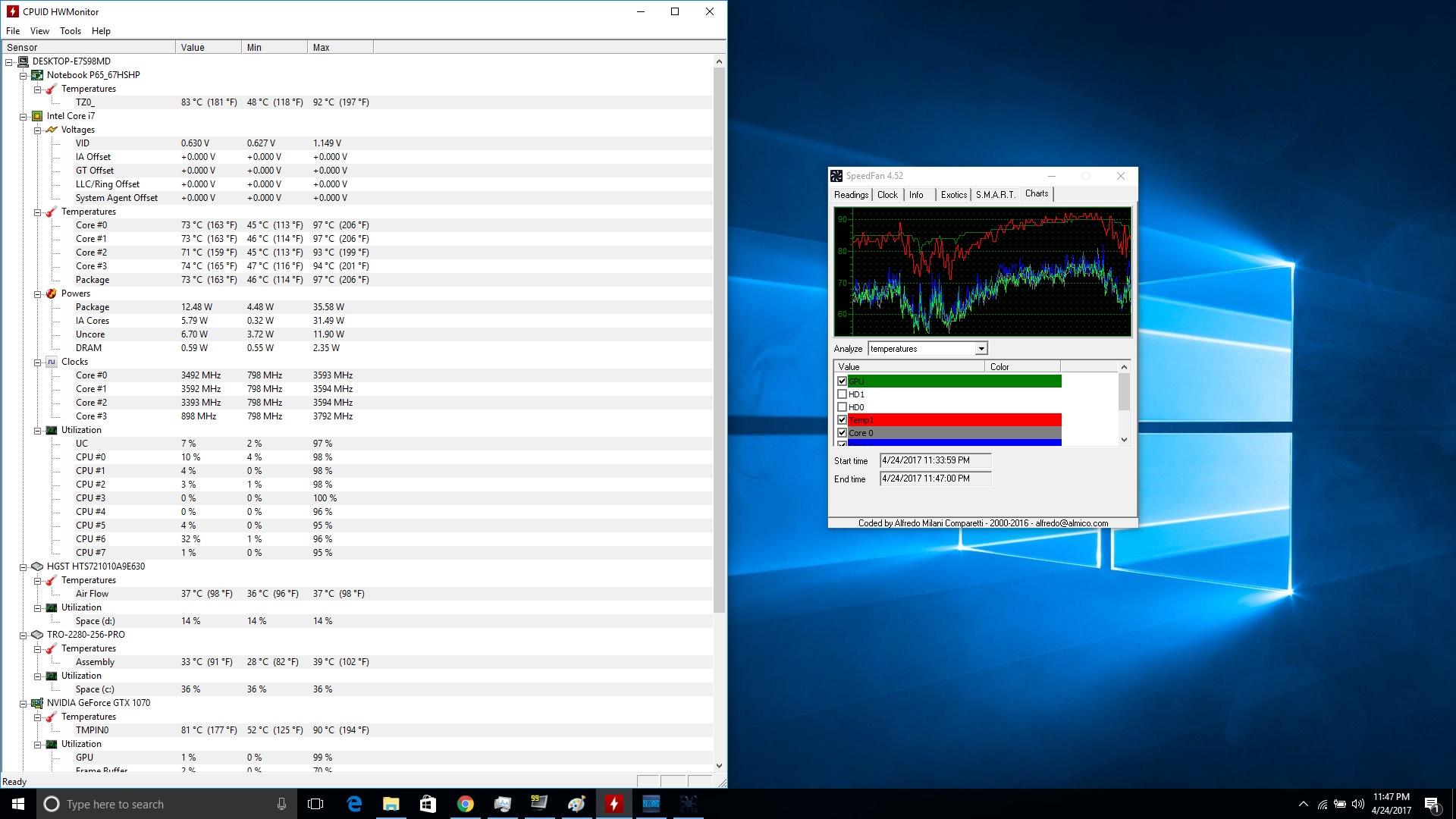Click the gray Core 0 color bar
The width and height of the screenshot is (1456, 819).
955,433
